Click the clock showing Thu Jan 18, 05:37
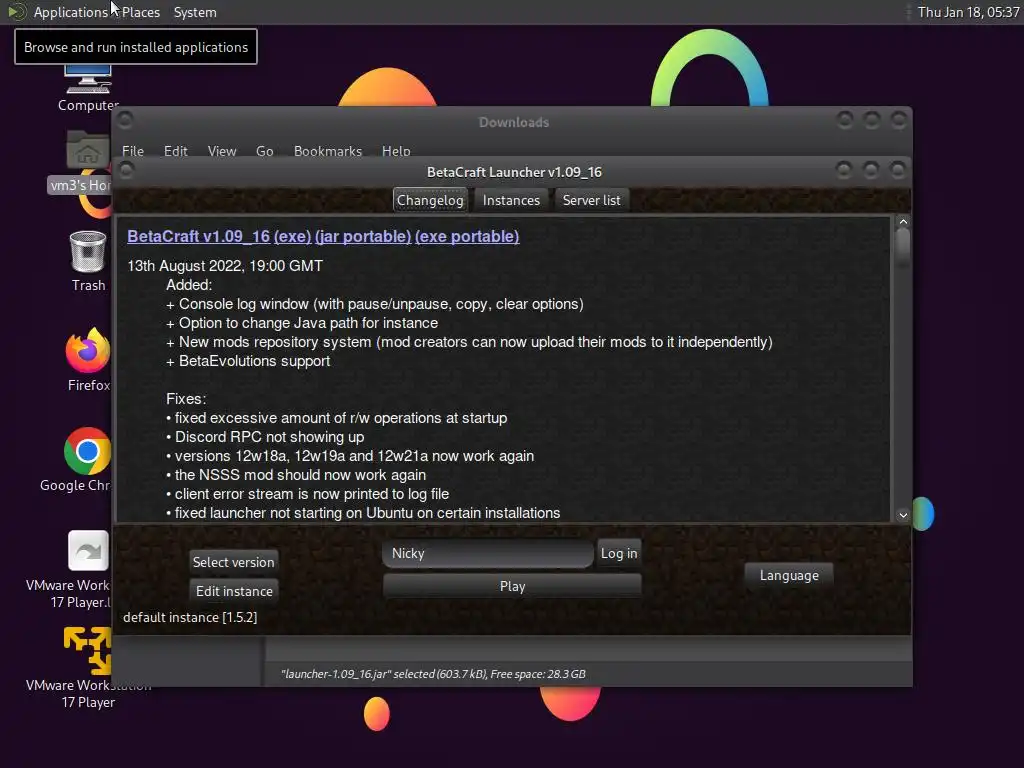 pos(968,12)
